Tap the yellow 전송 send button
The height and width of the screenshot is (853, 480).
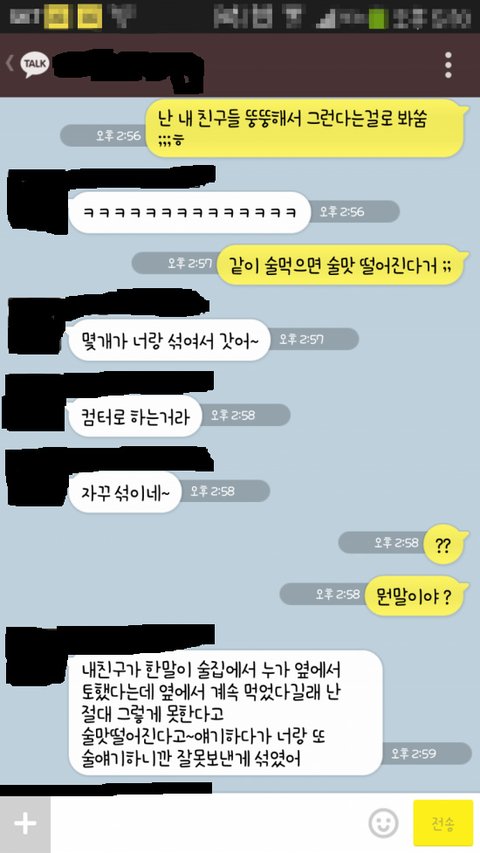tap(443, 824)
